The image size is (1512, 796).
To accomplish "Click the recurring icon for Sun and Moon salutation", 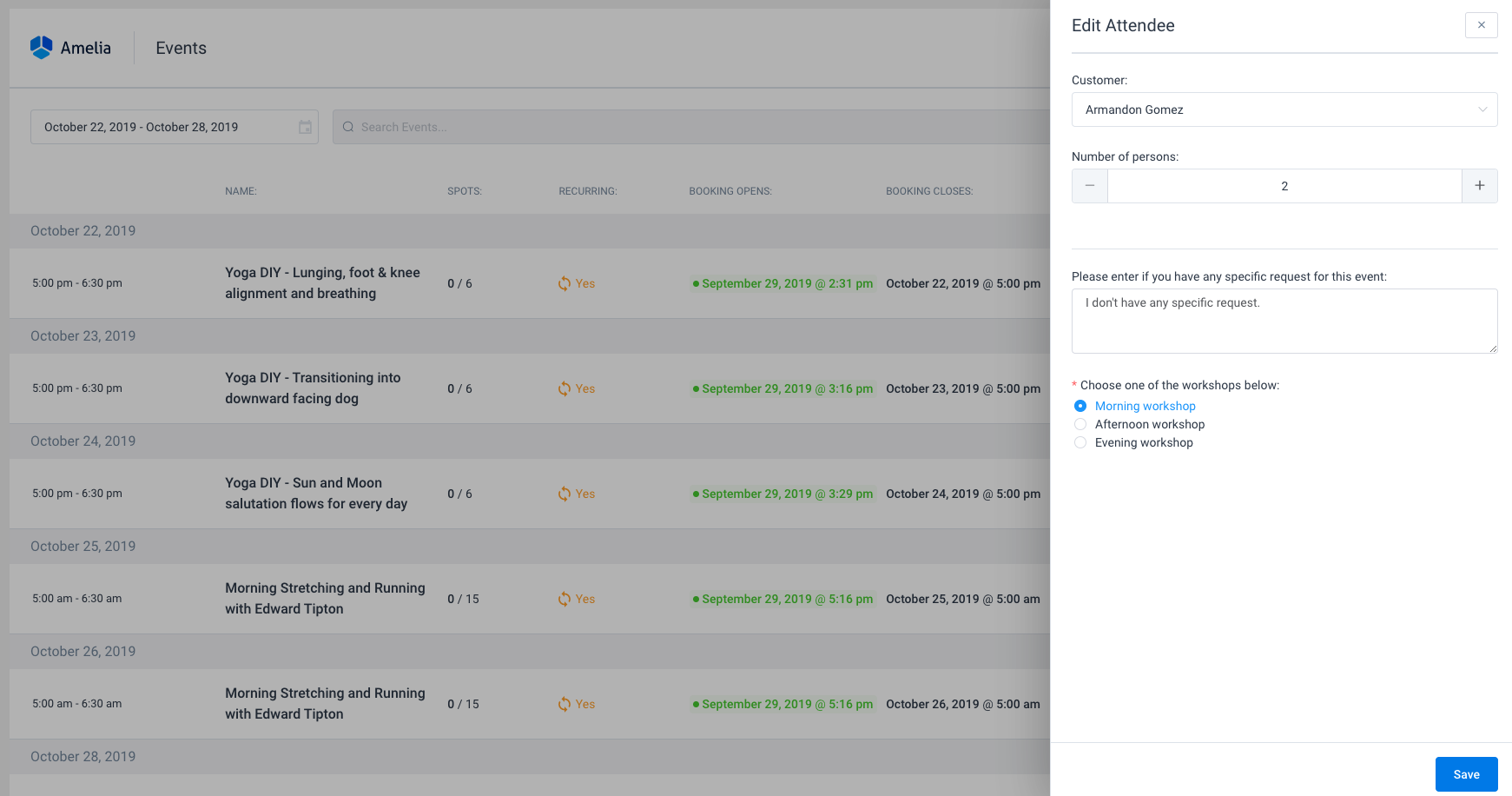I will coord(564,494).
